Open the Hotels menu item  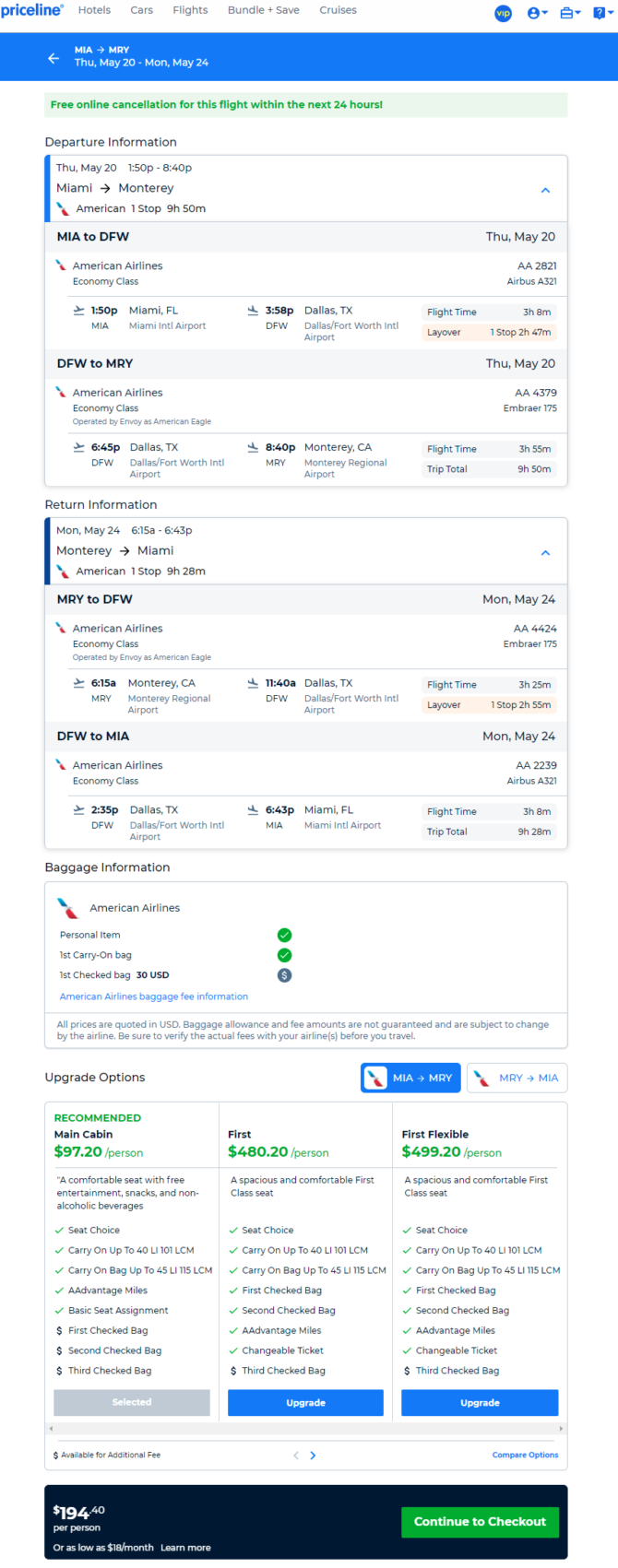point(94,10)
